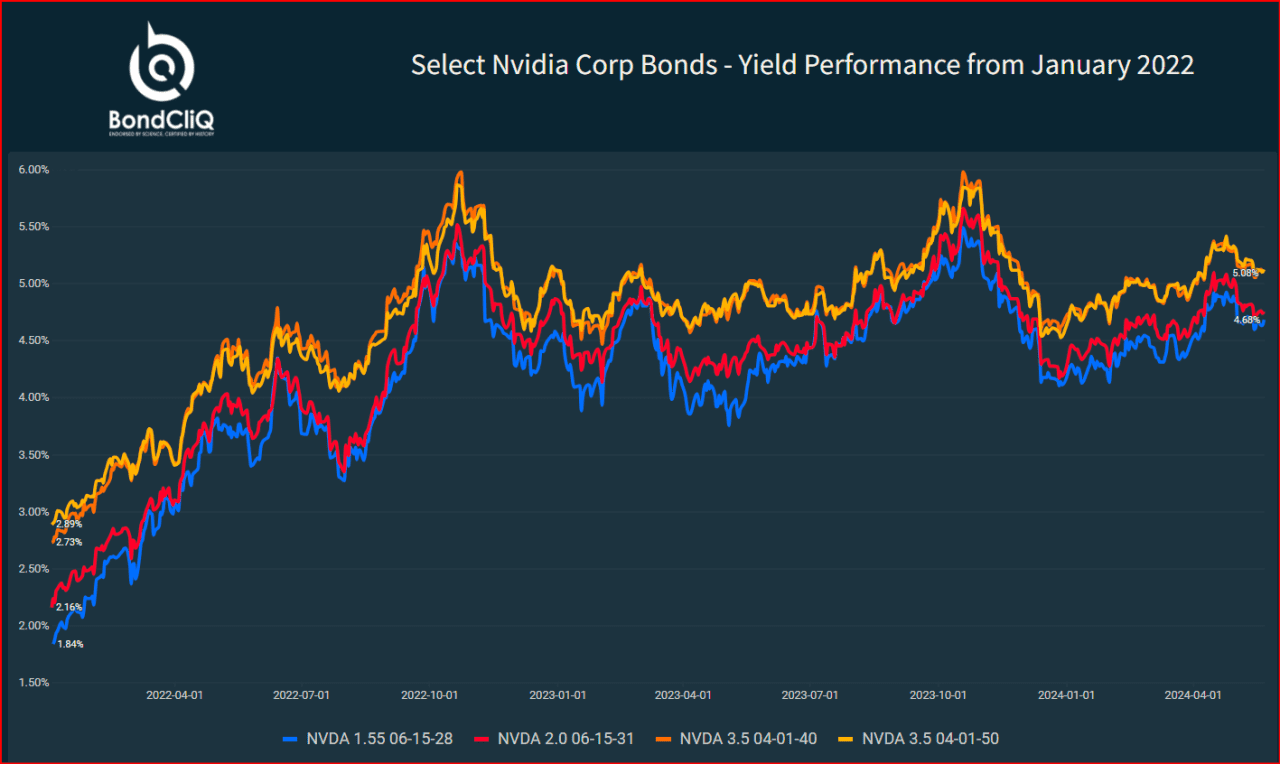Viewport: 1280px width, 764px height.
Task: Click the chart title about Nvidia Corp Bonds
Action: point(802,65)
